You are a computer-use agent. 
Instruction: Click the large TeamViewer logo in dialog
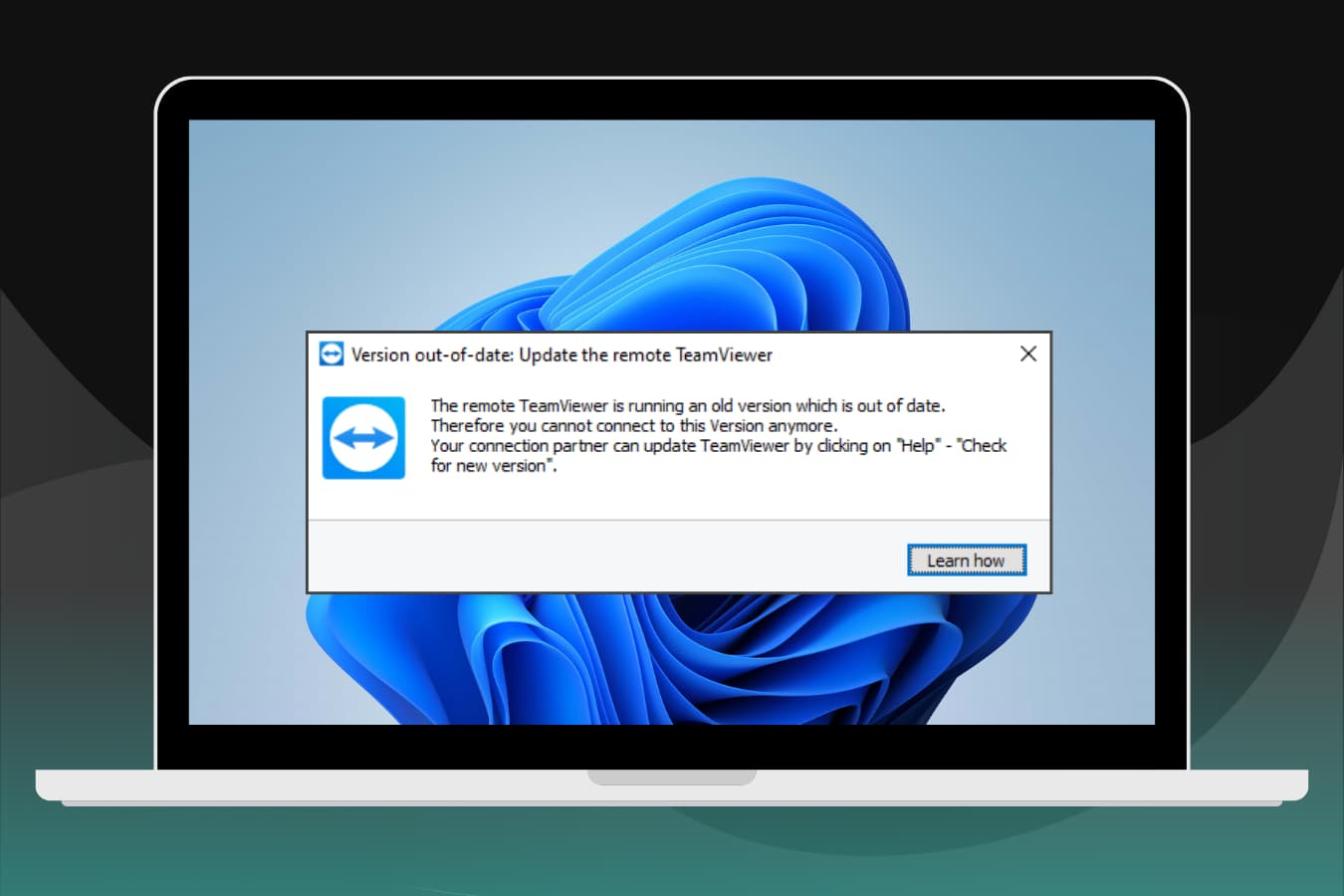(363, 438)
